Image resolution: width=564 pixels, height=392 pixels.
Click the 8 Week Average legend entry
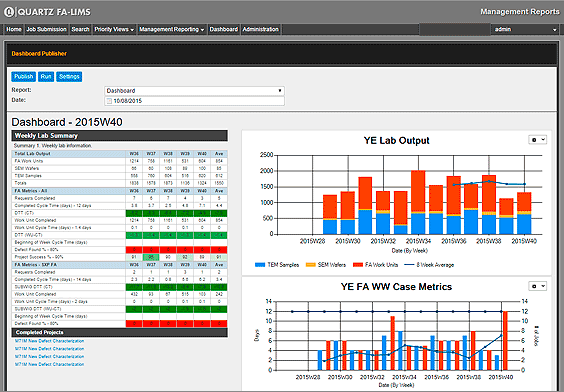coord(429,265)
